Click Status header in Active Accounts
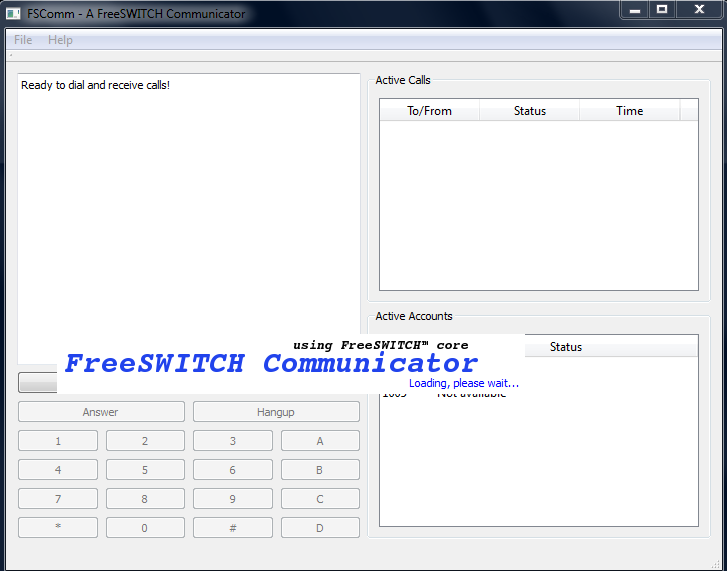 click(x=566, y=347)
